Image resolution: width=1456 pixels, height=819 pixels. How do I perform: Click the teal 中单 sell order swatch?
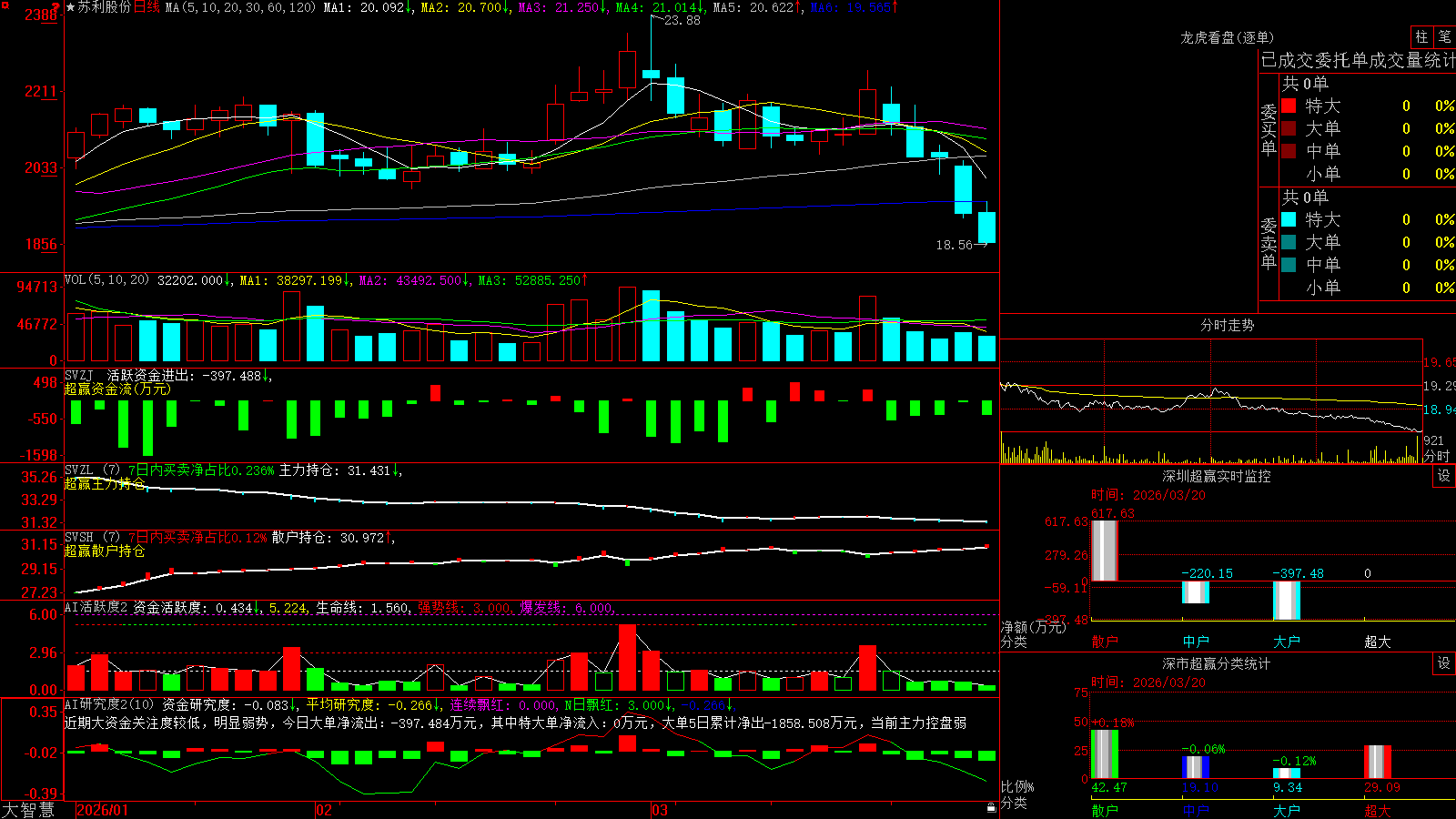1289,265
